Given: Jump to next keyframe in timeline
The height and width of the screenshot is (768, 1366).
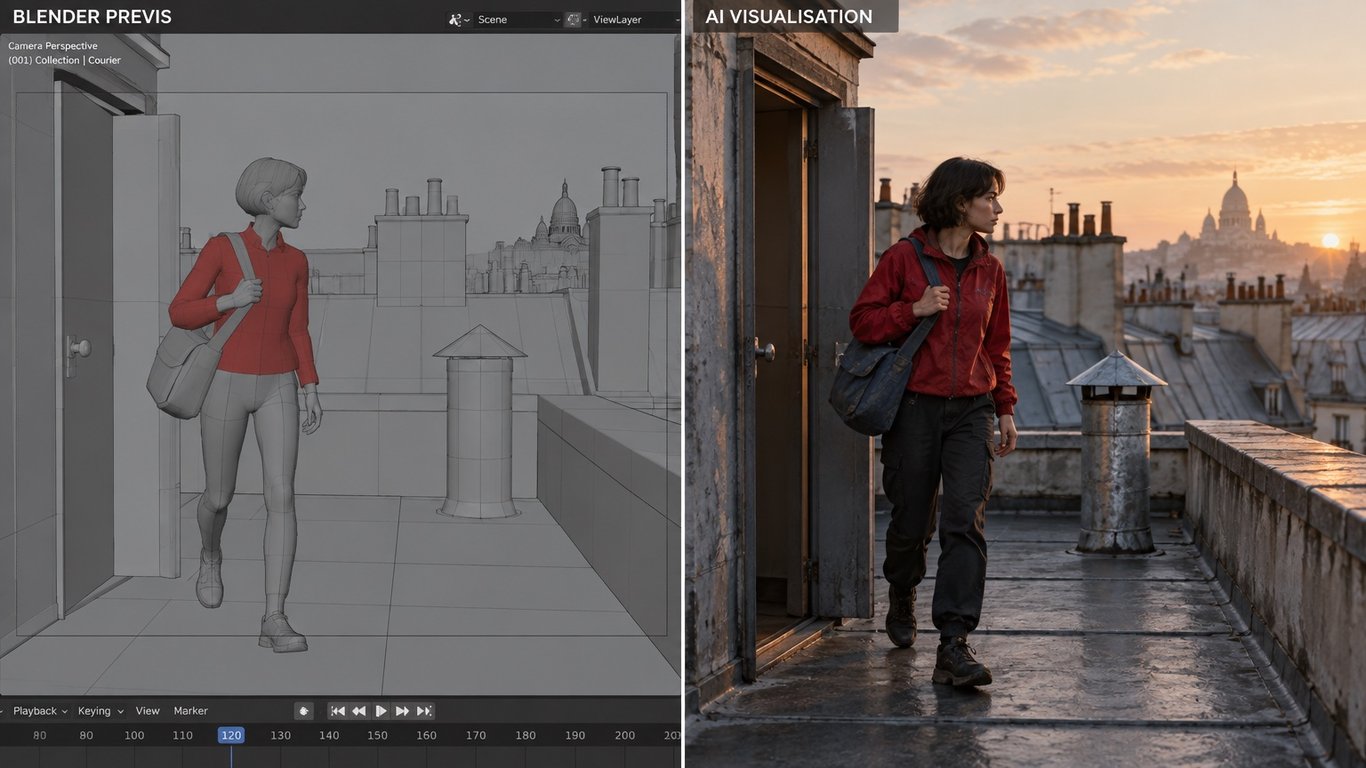Looking at the screenshot, I should click(x=402, y=711).
